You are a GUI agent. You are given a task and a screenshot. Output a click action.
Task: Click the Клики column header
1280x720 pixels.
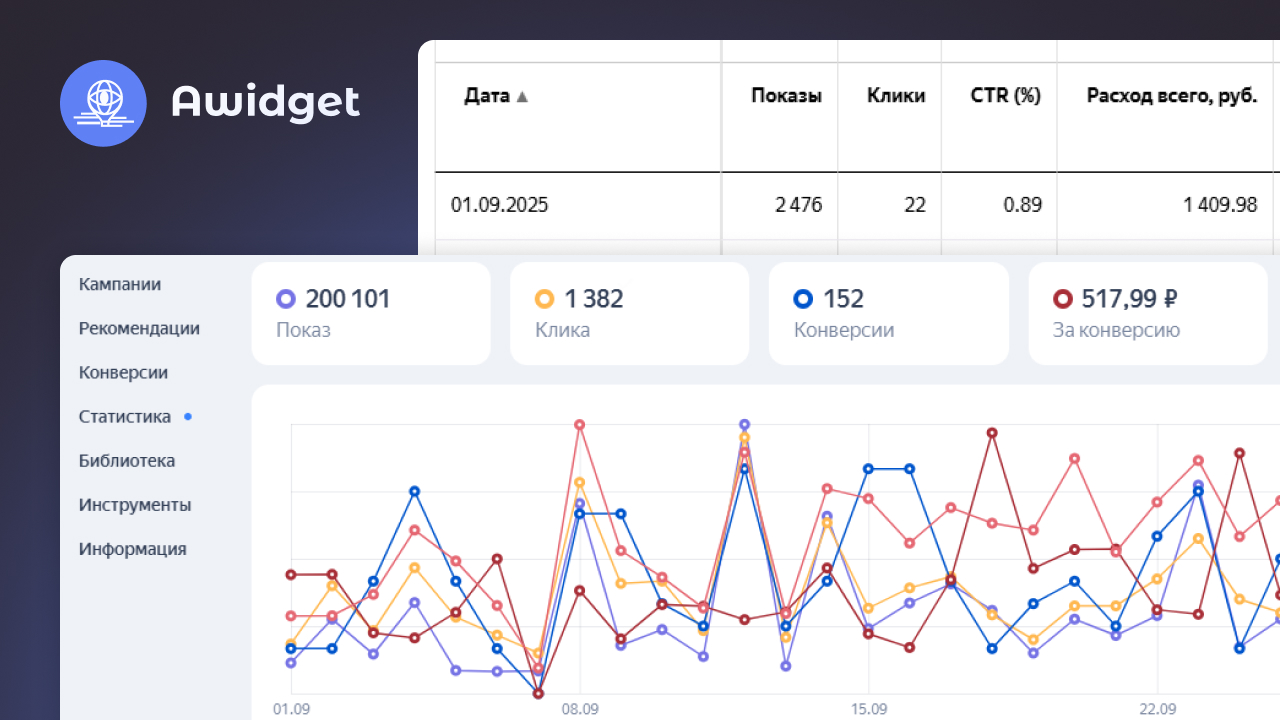[896, 96]
